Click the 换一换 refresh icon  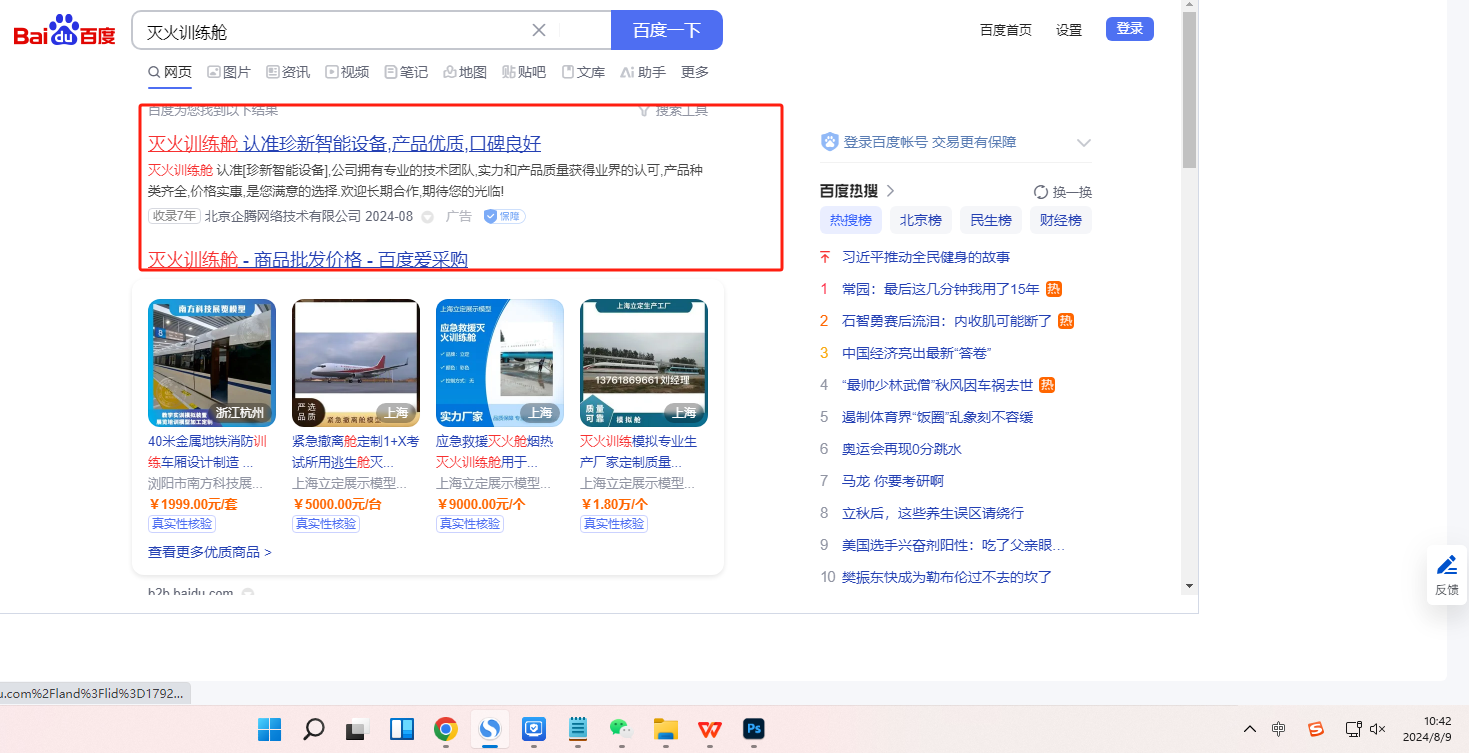(x=1041, y=192)
